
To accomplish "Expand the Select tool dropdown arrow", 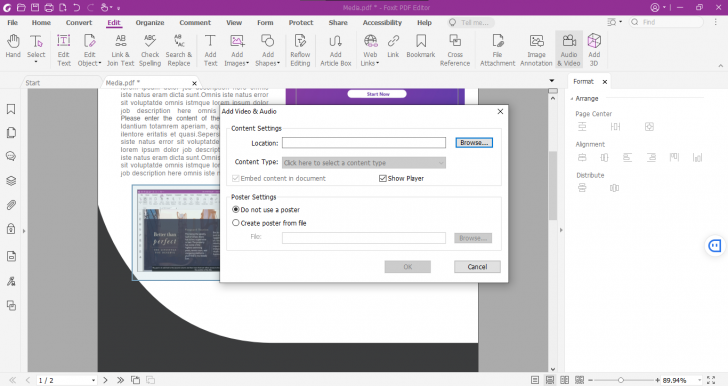I will pyautogui.click(x=36, y=63).
